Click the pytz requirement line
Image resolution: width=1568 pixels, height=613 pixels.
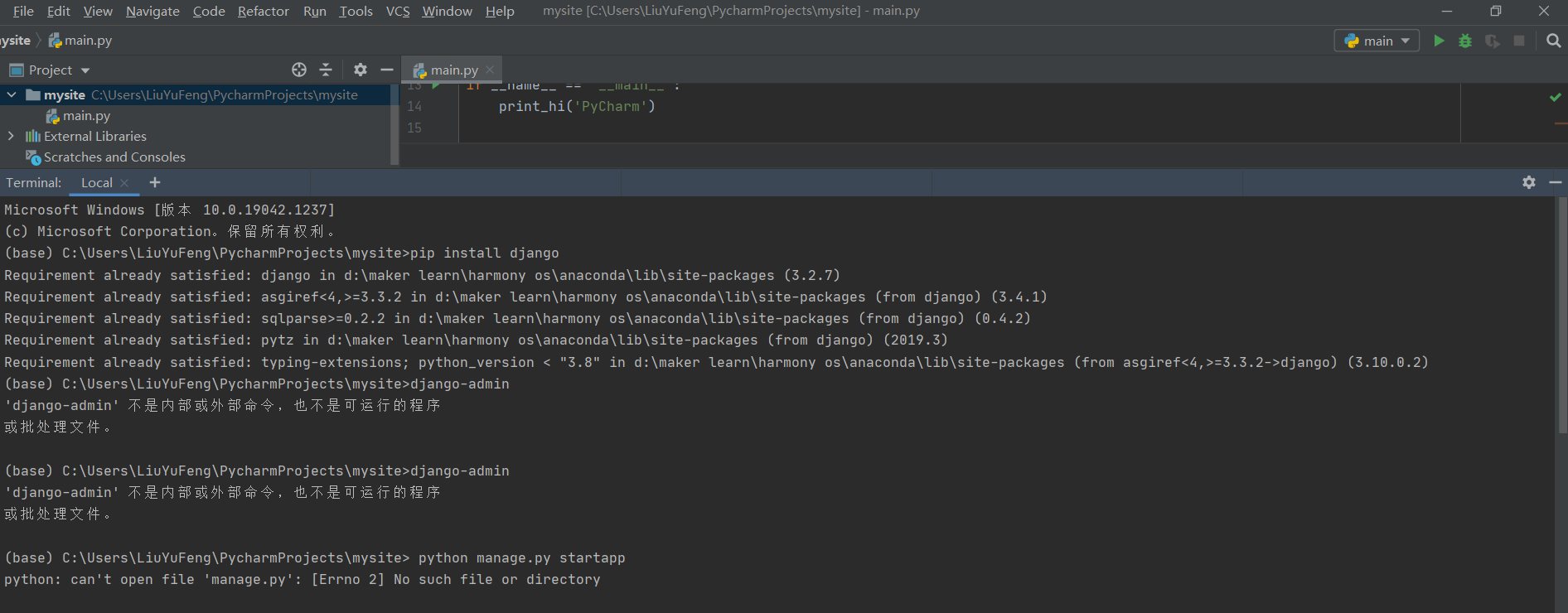pyautogui.click(x=477, y=340)
